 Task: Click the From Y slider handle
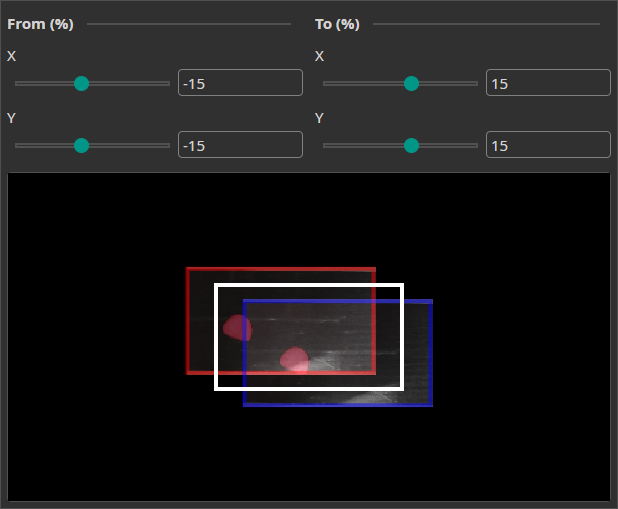click(82, 146)
